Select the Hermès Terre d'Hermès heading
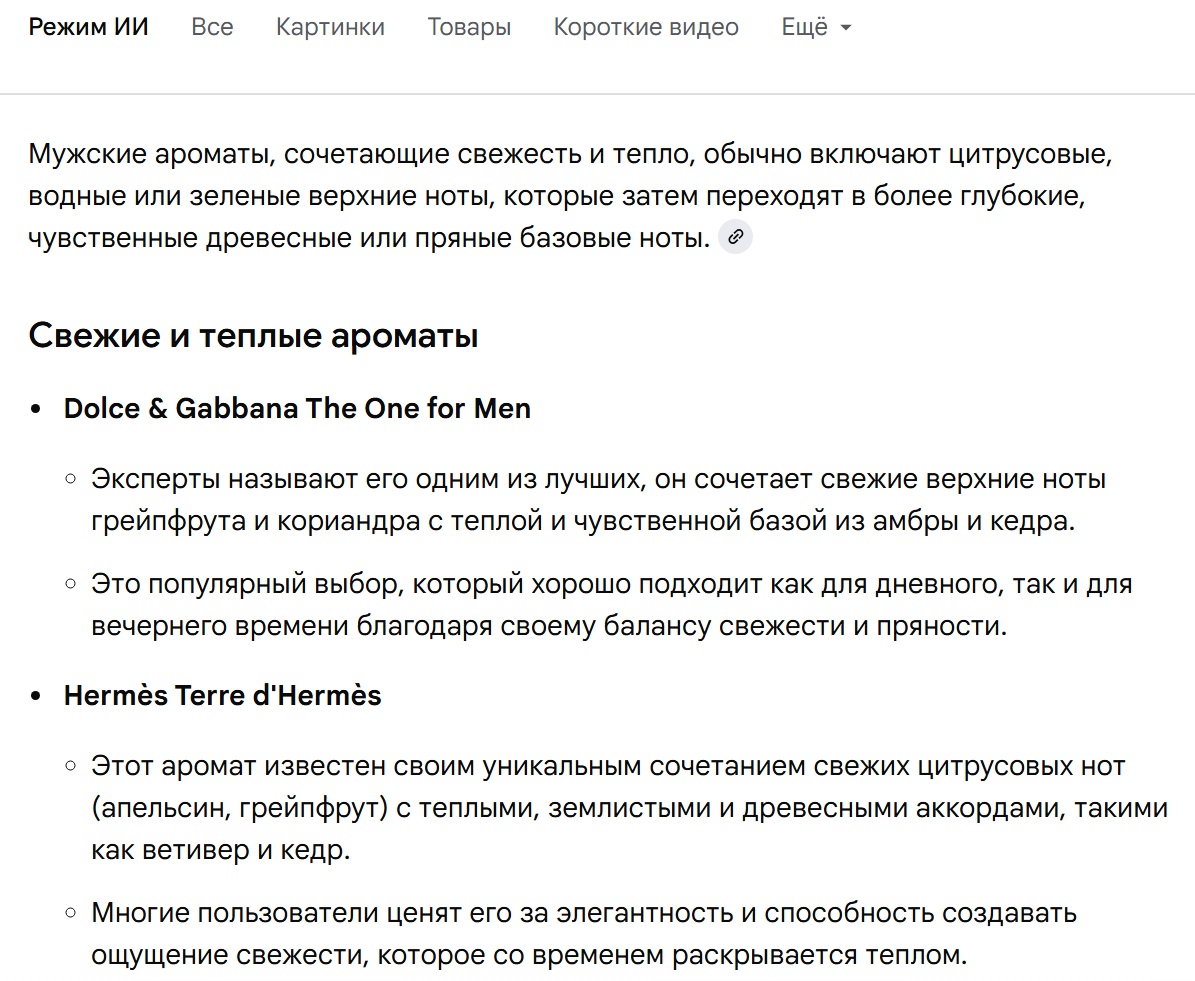This screenshot has height=981, width=1195. 223,695
